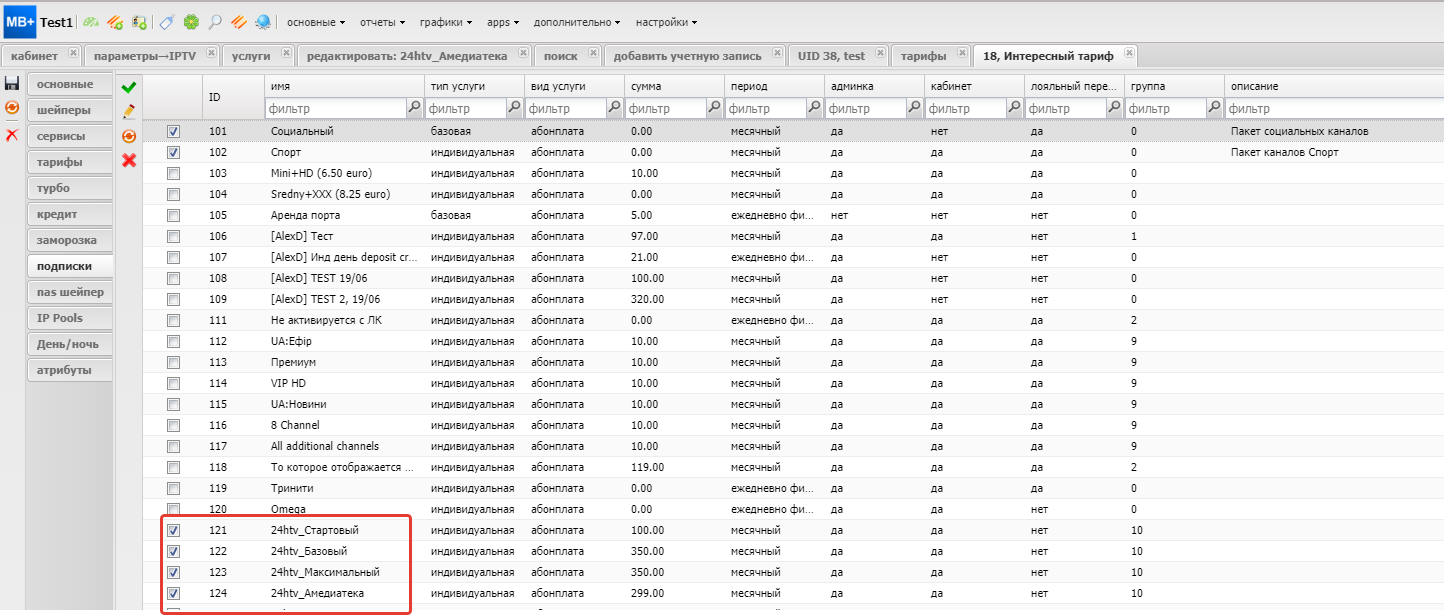Image resolution: width=1444 pixels, height=615 pixels.
Task: Switch to the UID 38, test tab
Action: coord(831,56)
